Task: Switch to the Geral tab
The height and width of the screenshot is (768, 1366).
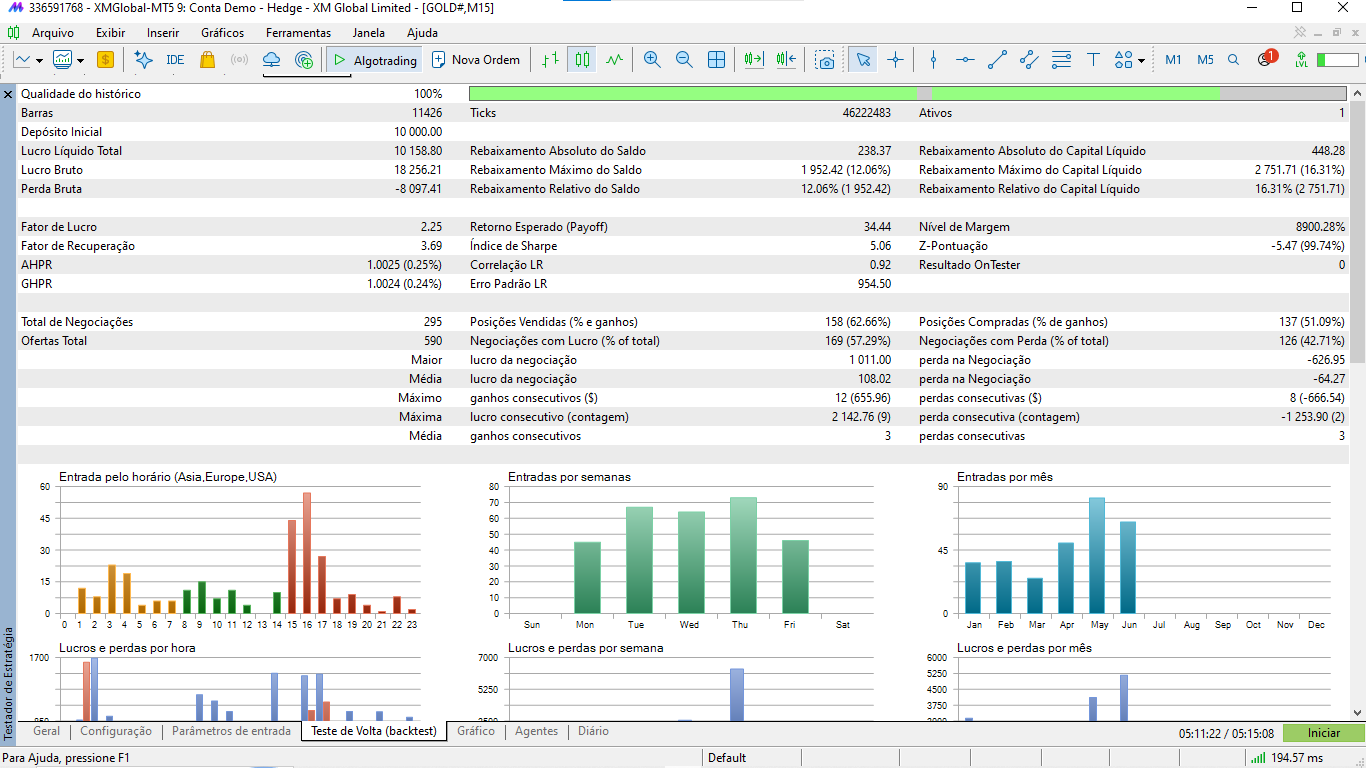Action: (47, 731)
